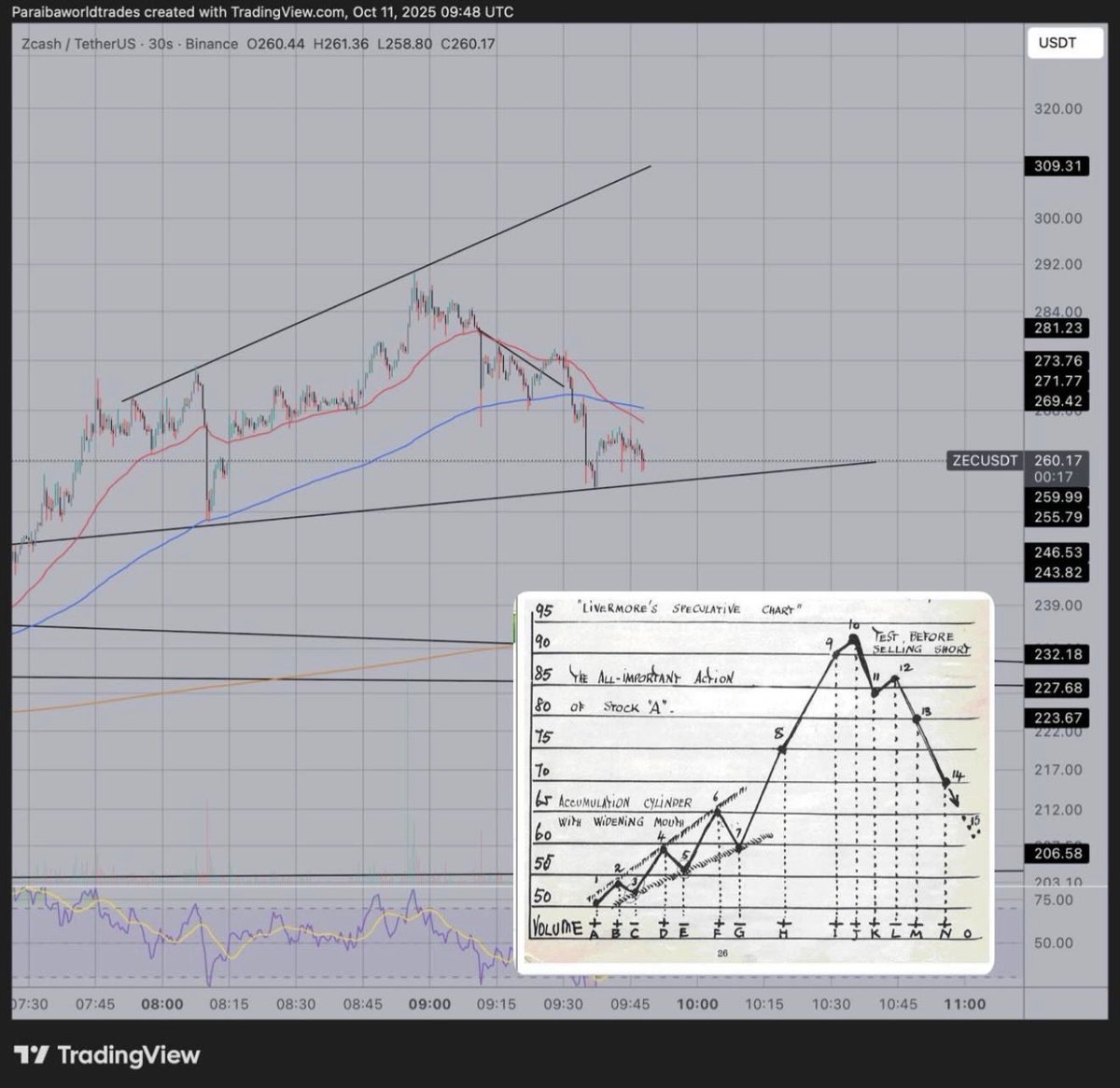Screen dimensions: 1120x1088
Task: Click the 269.42 price label
Action: pyautogui.click(x=1057, y=401)
